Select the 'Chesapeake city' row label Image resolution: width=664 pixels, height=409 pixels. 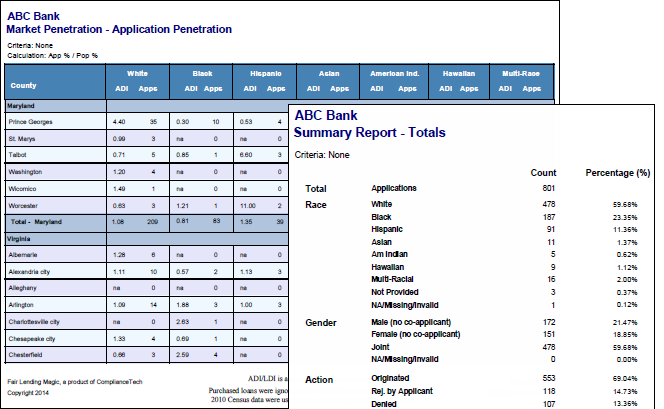tap(32, 339)
